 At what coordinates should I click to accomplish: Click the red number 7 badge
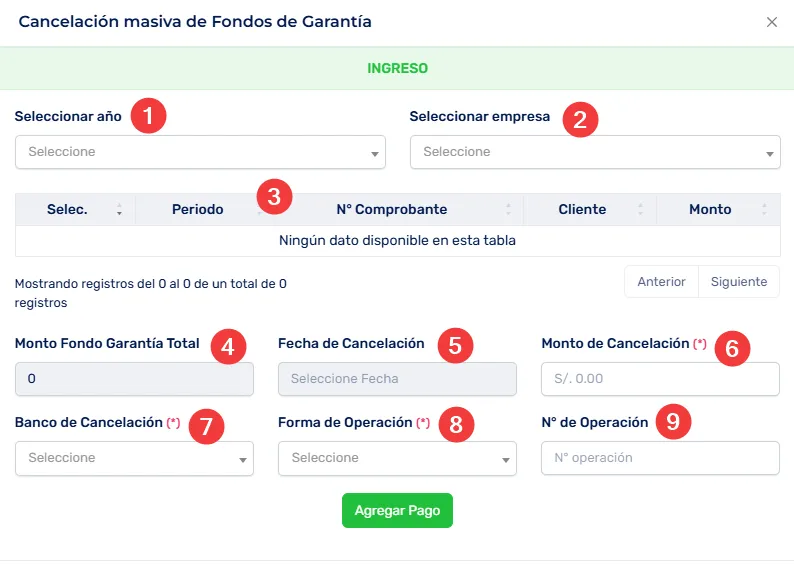(206, 426)
